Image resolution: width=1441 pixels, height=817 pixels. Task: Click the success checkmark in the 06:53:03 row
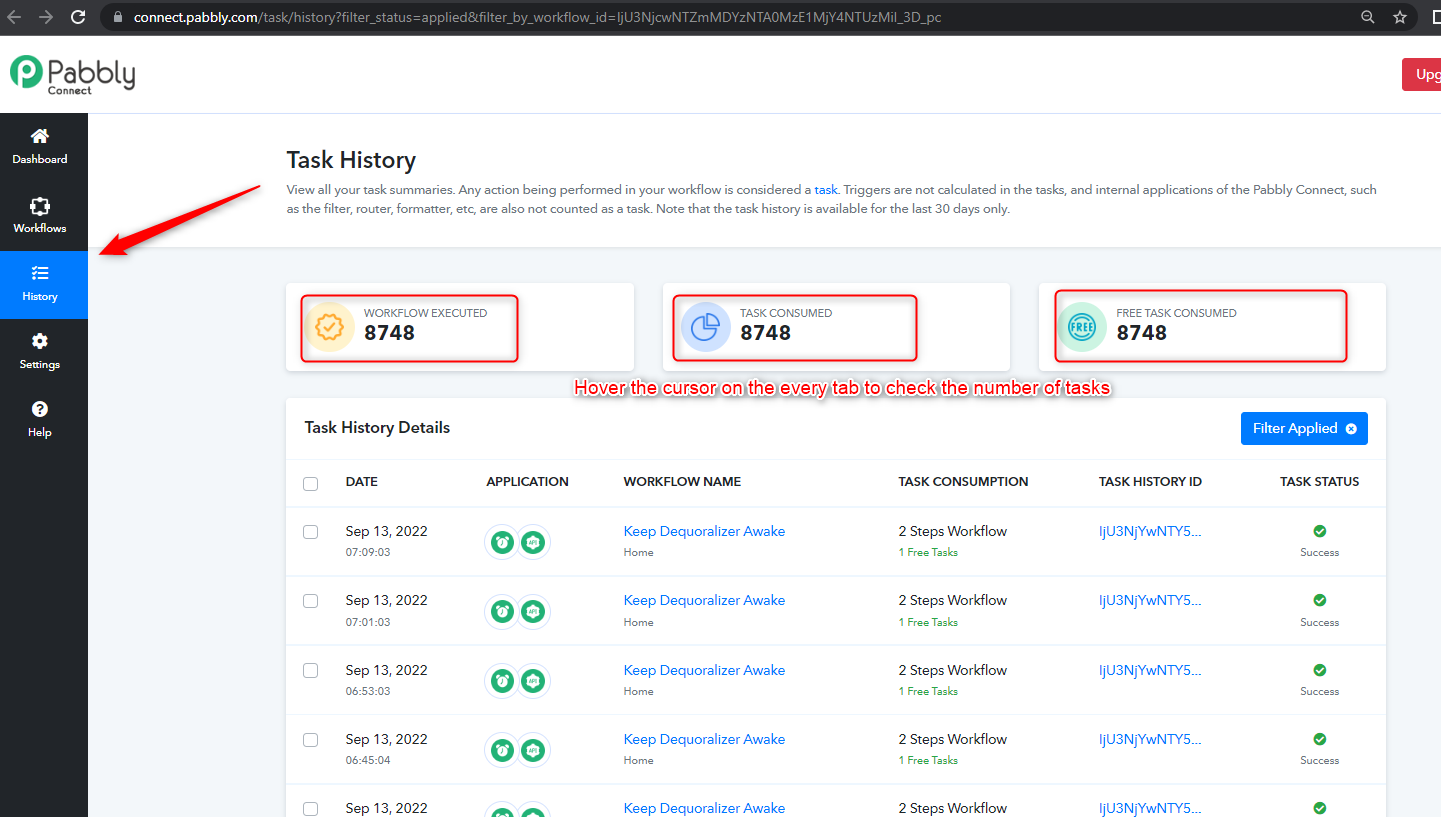click(x=1319, y=670)
